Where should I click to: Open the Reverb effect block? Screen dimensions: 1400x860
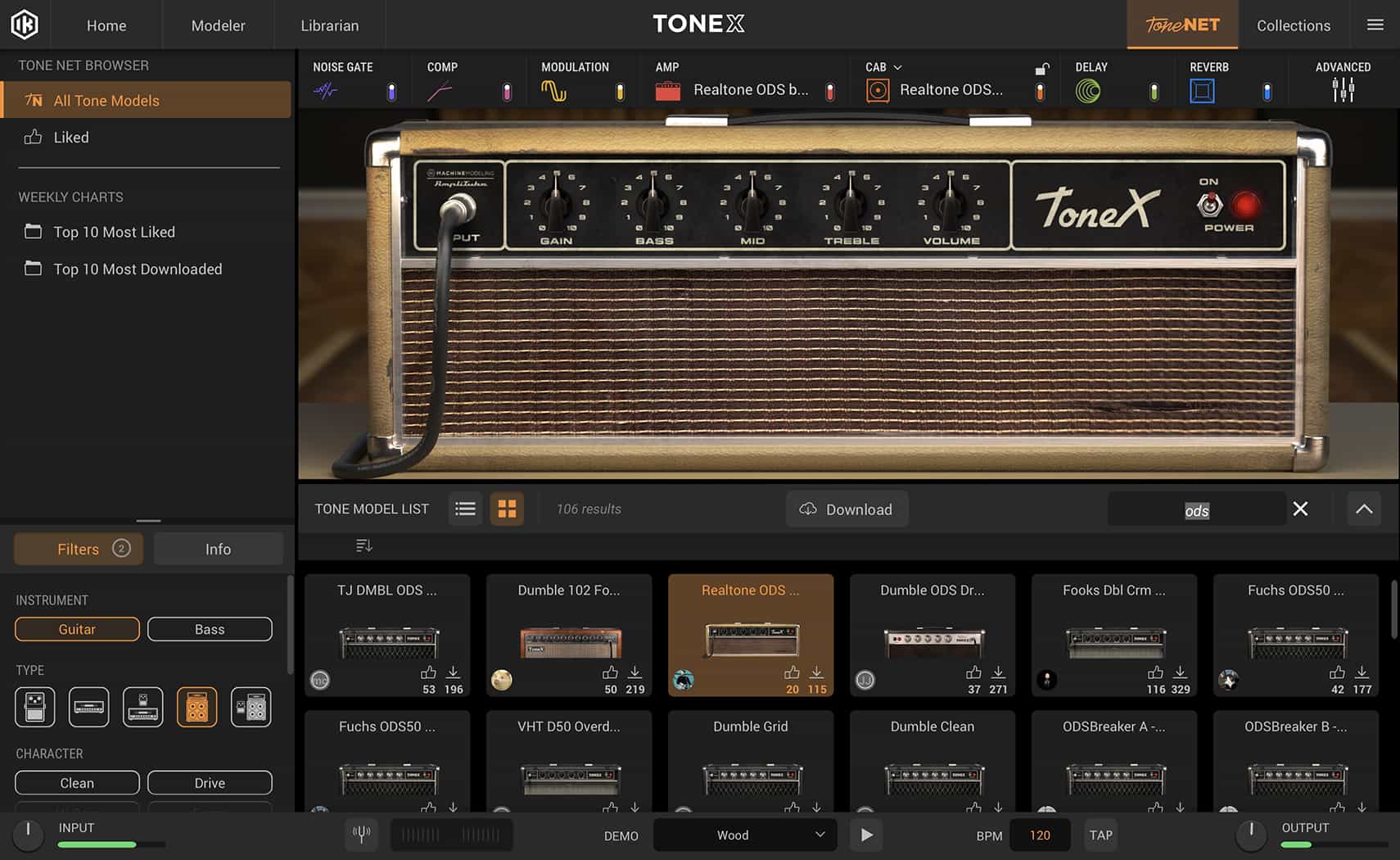1202,91
